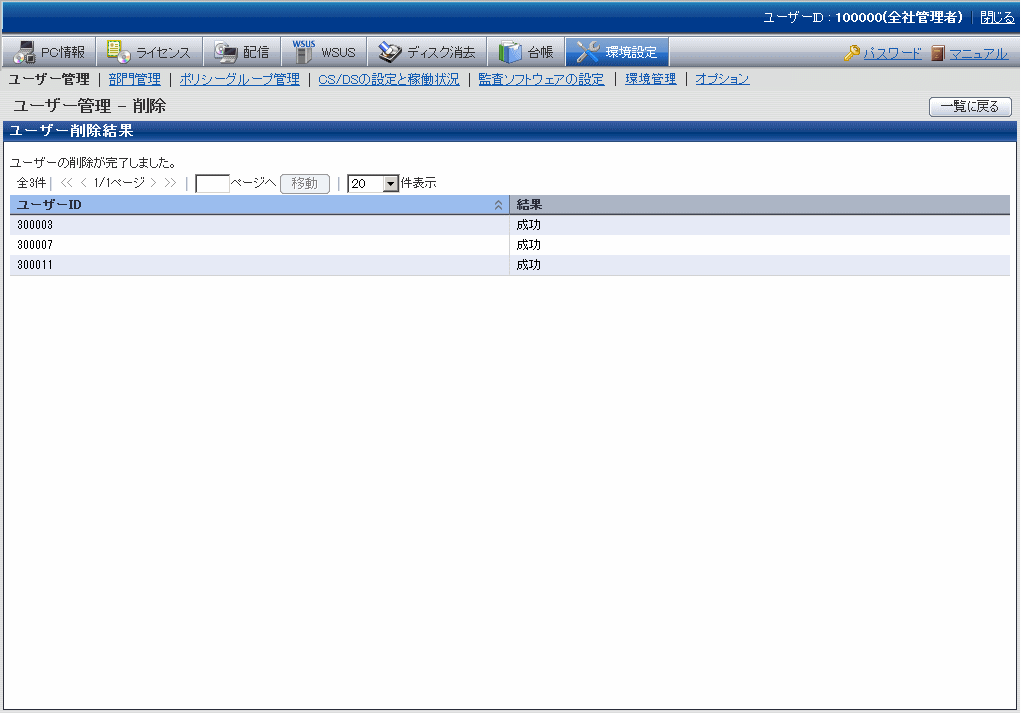
Task: Click the key icon beside パスワード
Action: pos(851,53)
